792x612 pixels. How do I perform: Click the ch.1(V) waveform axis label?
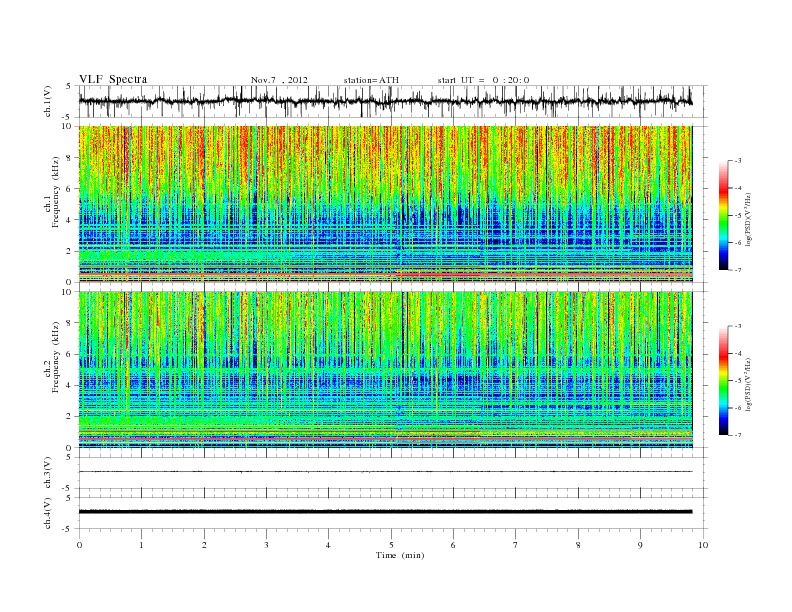pos(48,101)
